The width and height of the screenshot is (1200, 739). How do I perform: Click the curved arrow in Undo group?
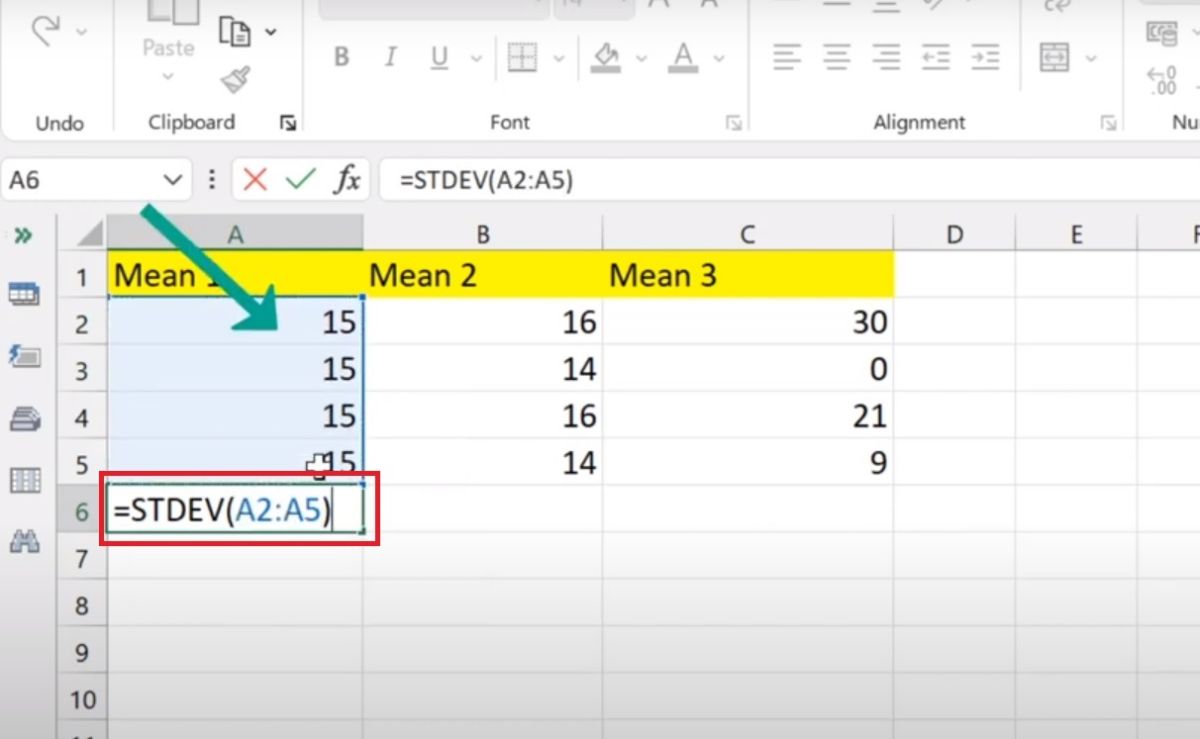(x=46, y=31)
